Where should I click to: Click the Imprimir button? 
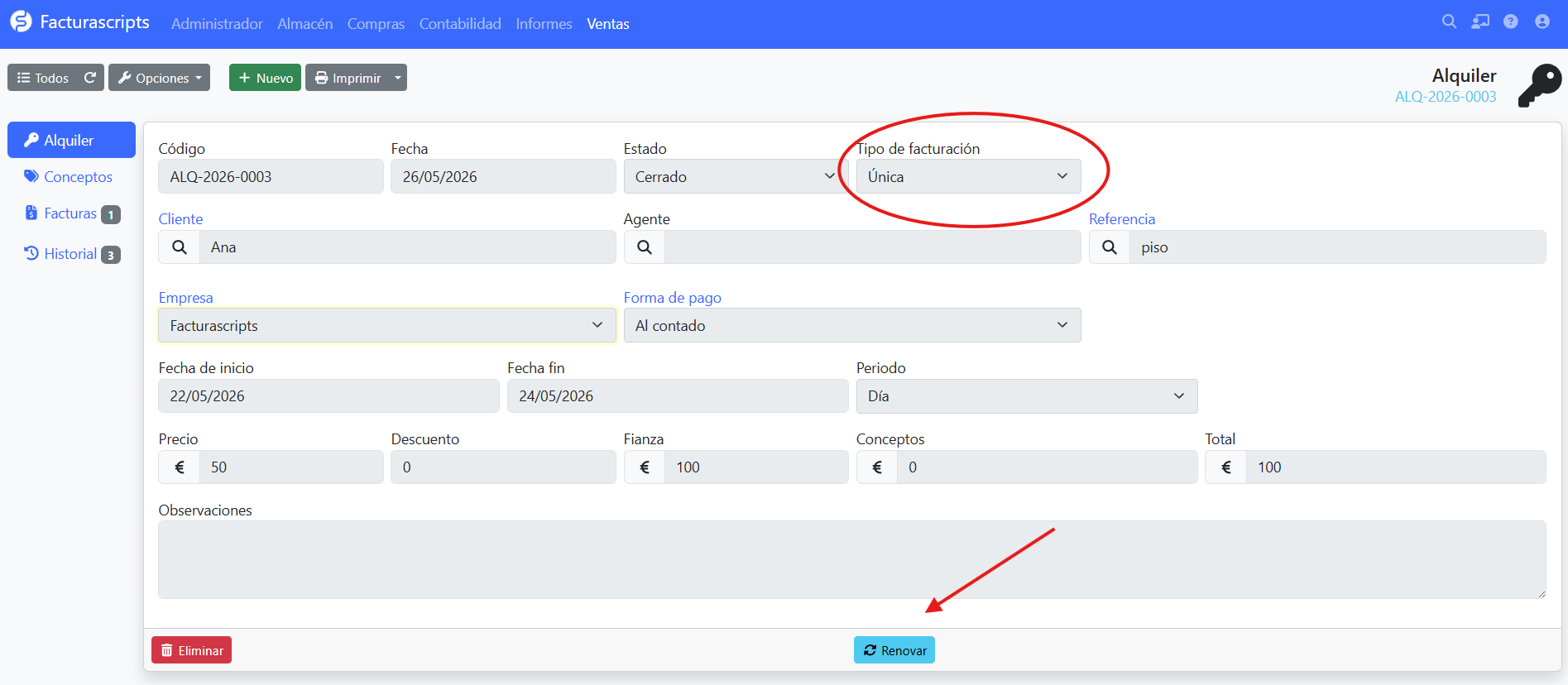tap(348, 78)
